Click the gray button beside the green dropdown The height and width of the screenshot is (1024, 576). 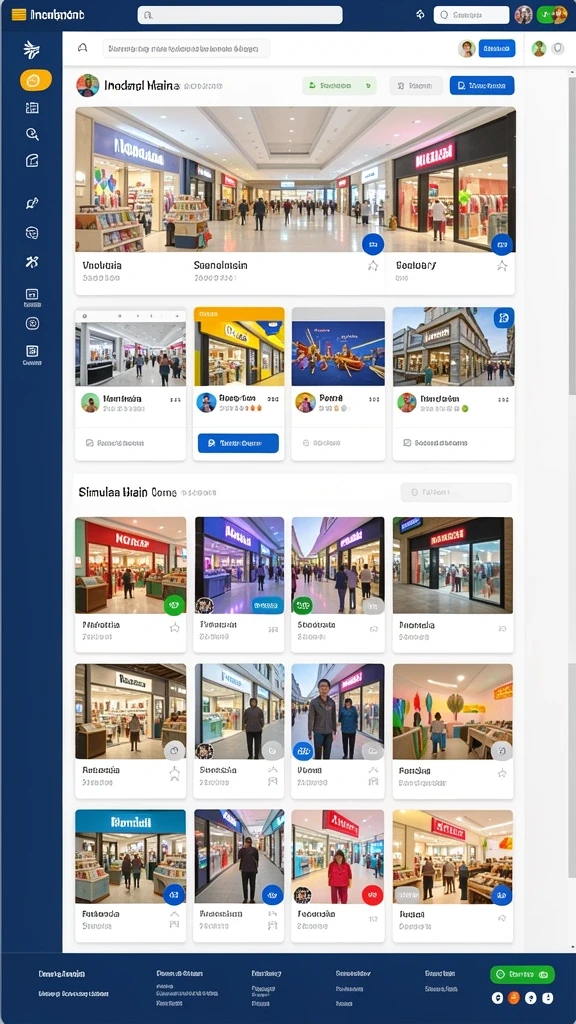(x=416, y=86)
